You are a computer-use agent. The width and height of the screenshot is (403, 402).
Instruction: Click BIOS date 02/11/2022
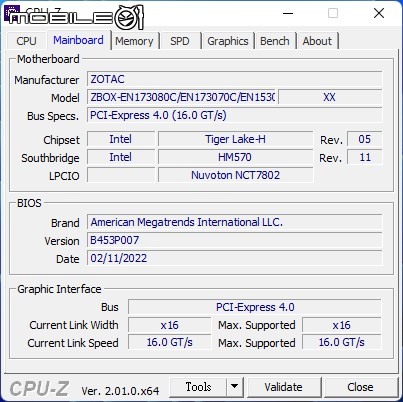point(235,258)
